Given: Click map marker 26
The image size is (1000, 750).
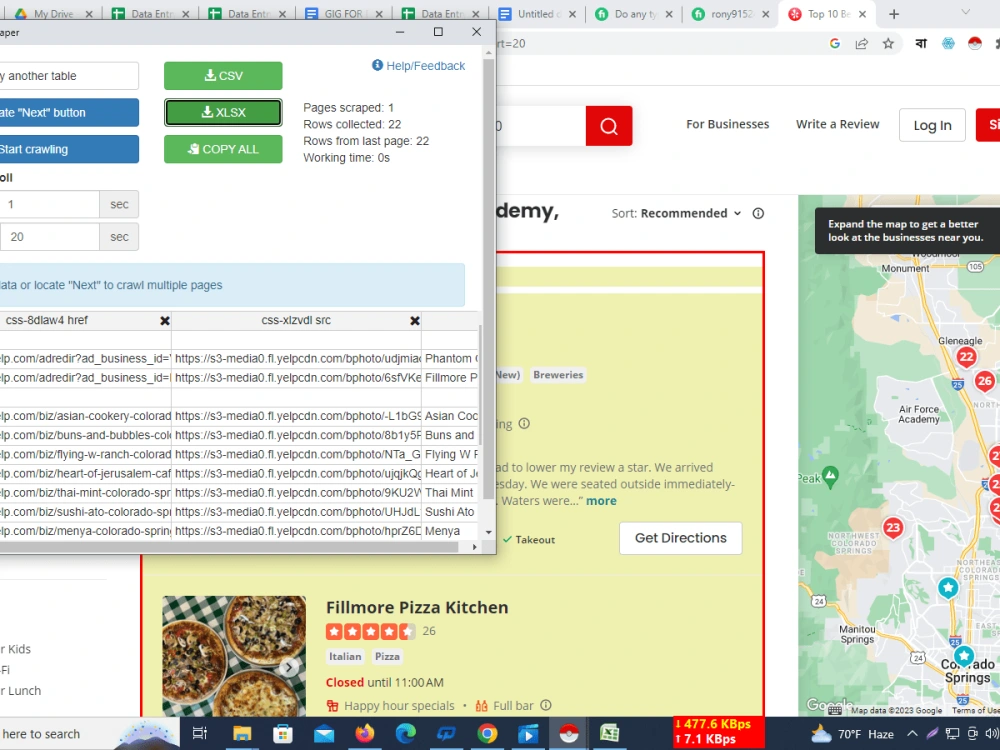Looking at the screenshot, I should click(984, 381).
